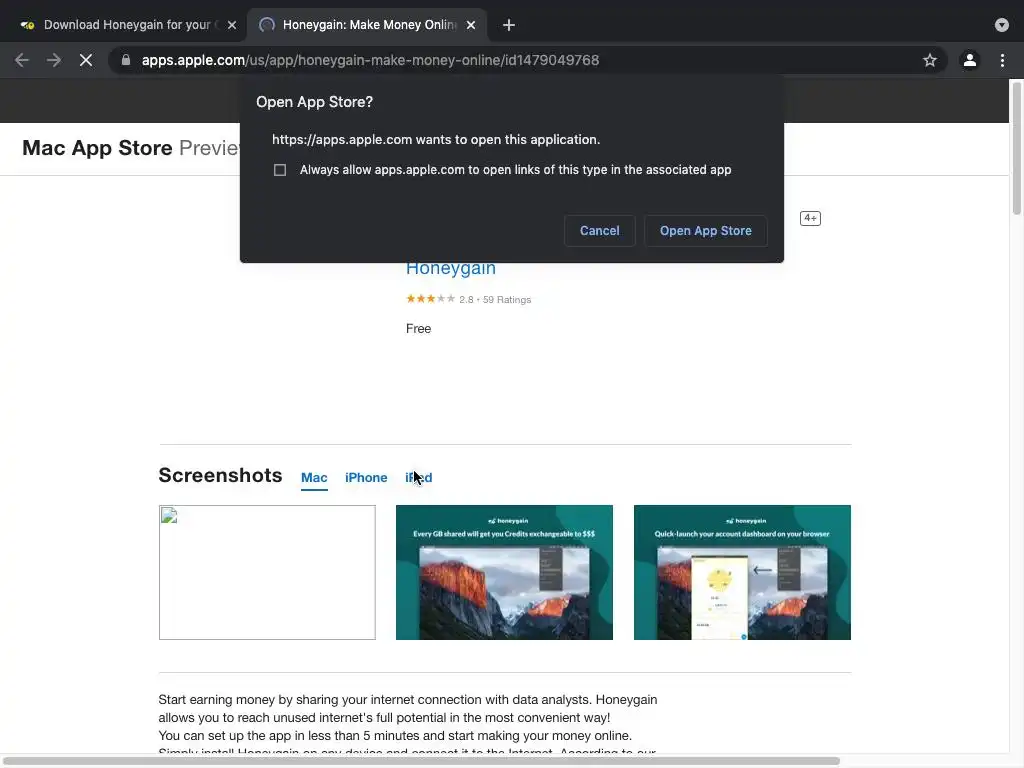Click the 4+ age rating badge
The height and width of the screenshot is (768, 1024).
(810, 218)
